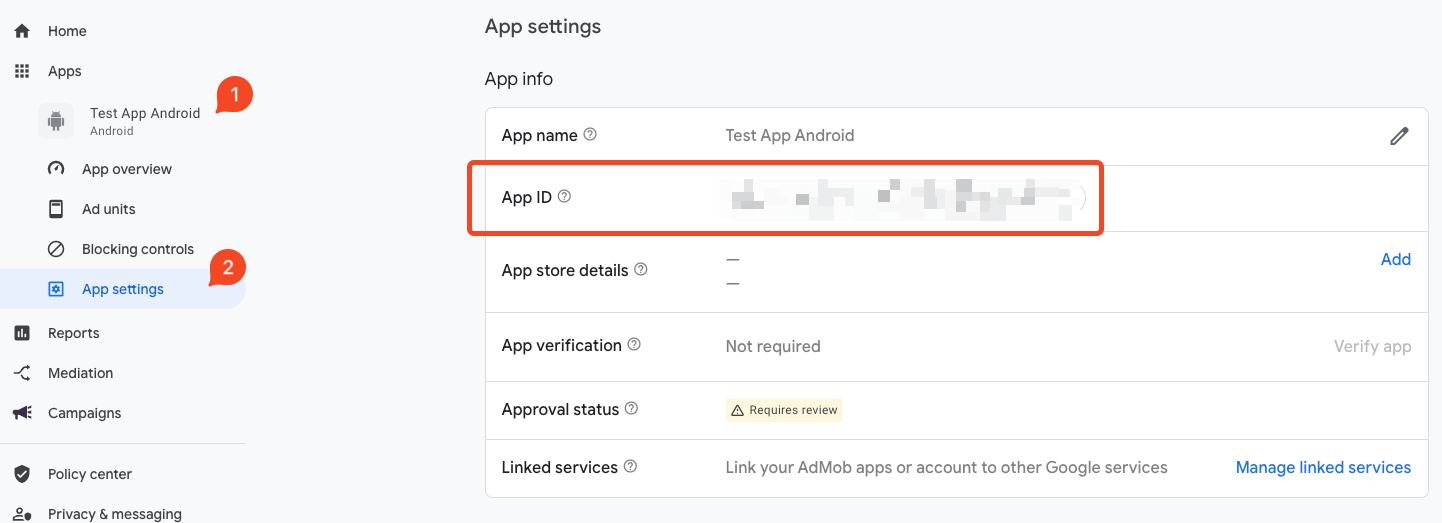The height and width of the screenshot is (523, 1442).
Task: Select Test App Android in sidebar
Action: [x=145, y=121]
